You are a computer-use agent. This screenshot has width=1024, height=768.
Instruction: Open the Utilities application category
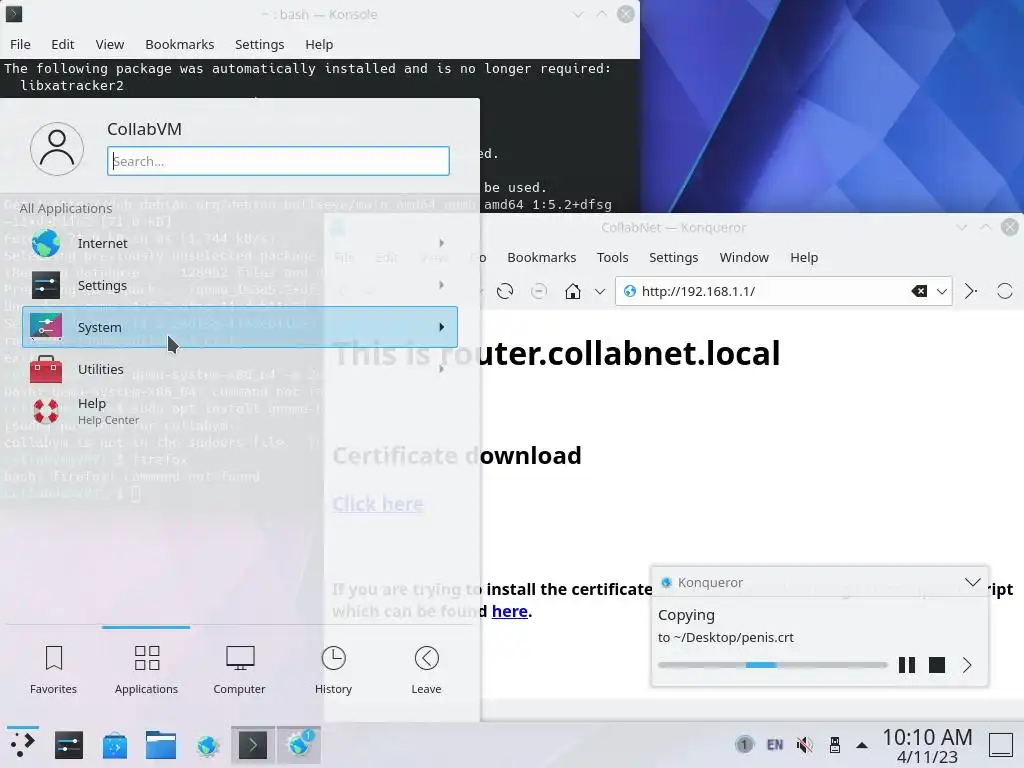point(239,369)
